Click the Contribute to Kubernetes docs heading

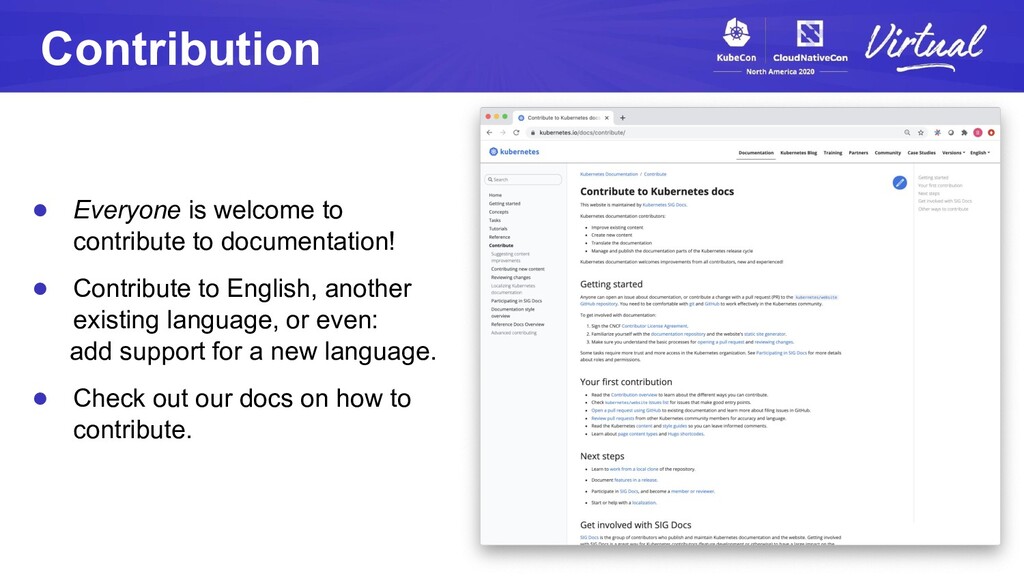tap(657, 191)
